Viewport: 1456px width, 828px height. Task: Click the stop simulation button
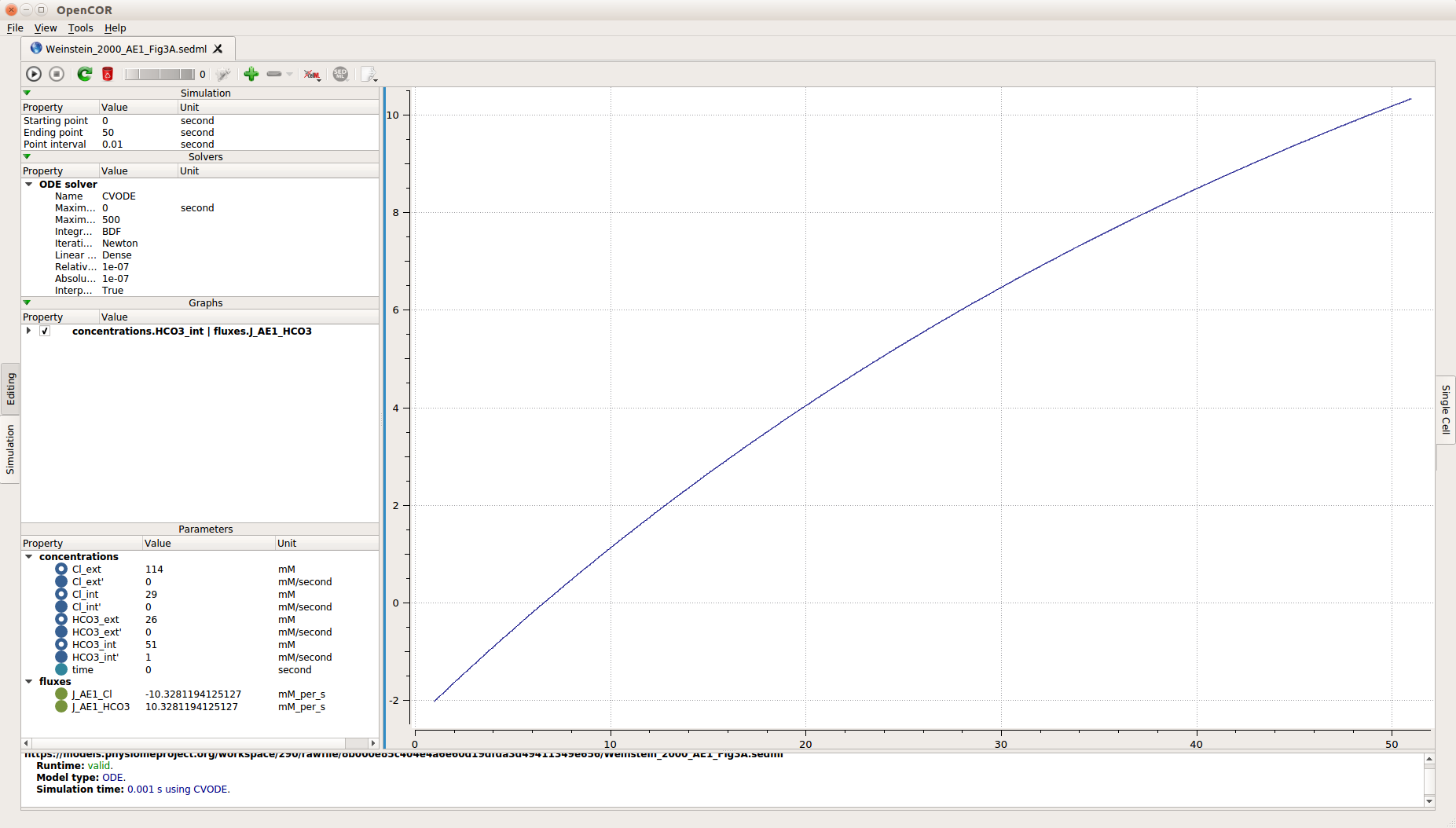(x=57, y=74)
